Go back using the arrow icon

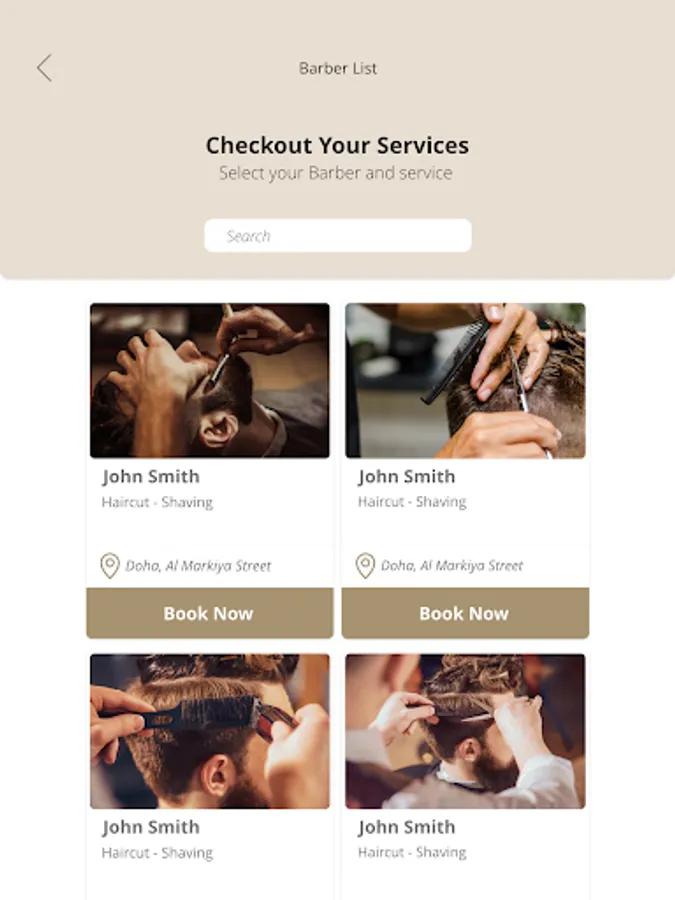click(44, 68)
